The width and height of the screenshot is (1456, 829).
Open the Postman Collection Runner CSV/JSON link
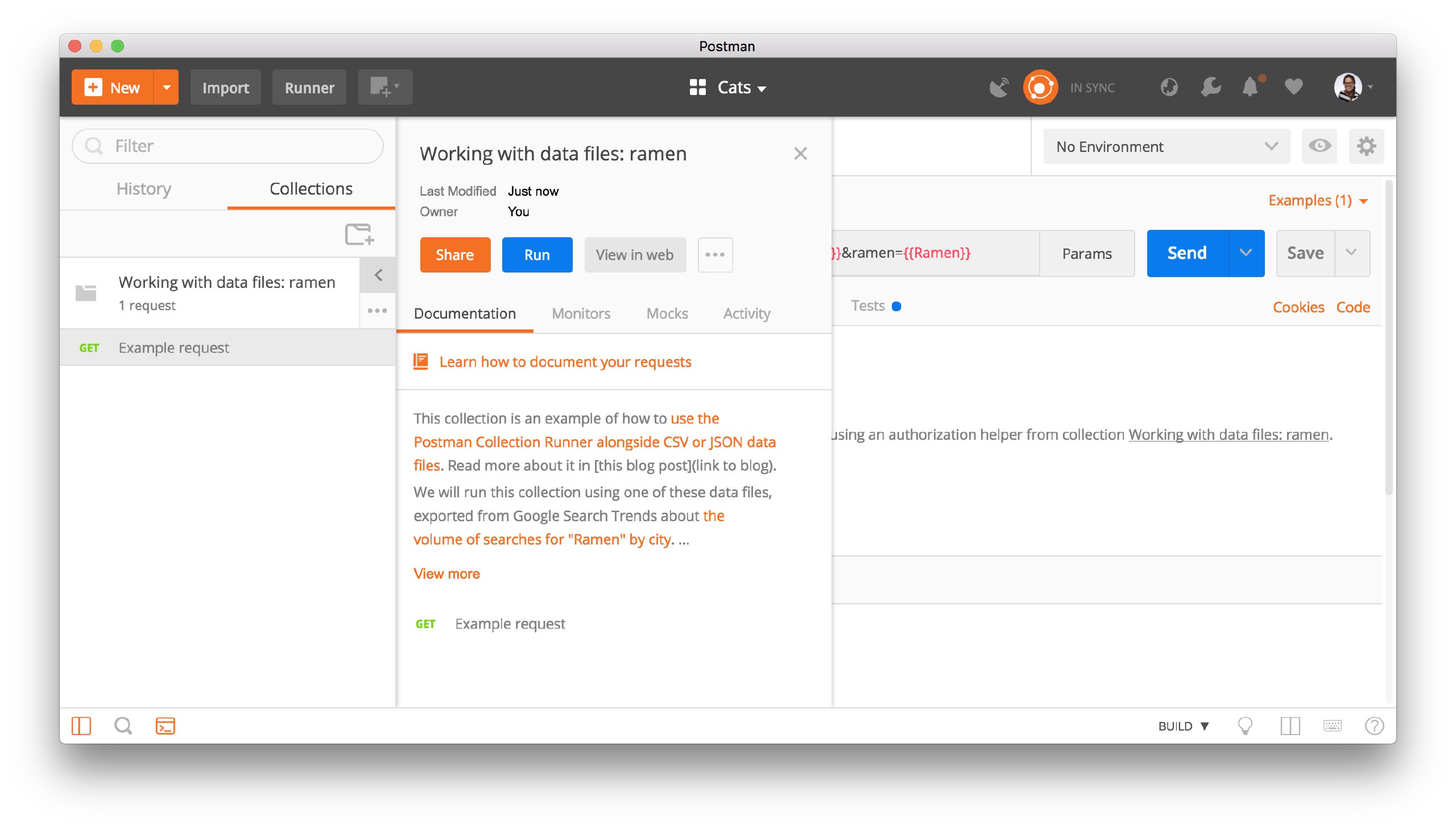[x=594, y=442]
